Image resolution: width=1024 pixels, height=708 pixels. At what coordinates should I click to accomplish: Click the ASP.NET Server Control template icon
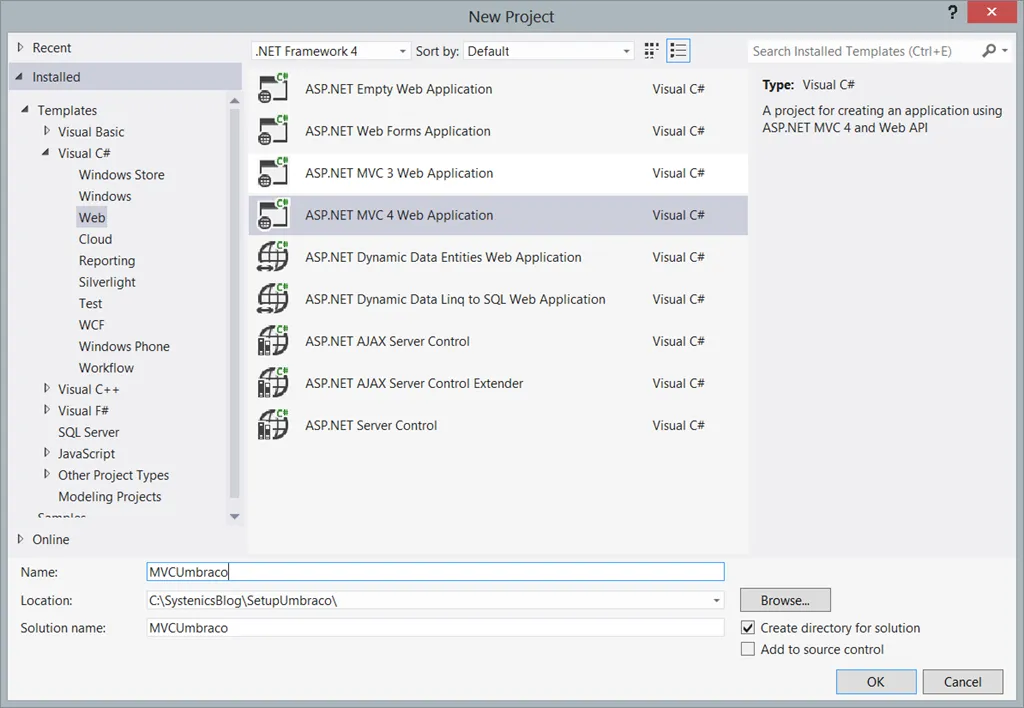[273, 425]
